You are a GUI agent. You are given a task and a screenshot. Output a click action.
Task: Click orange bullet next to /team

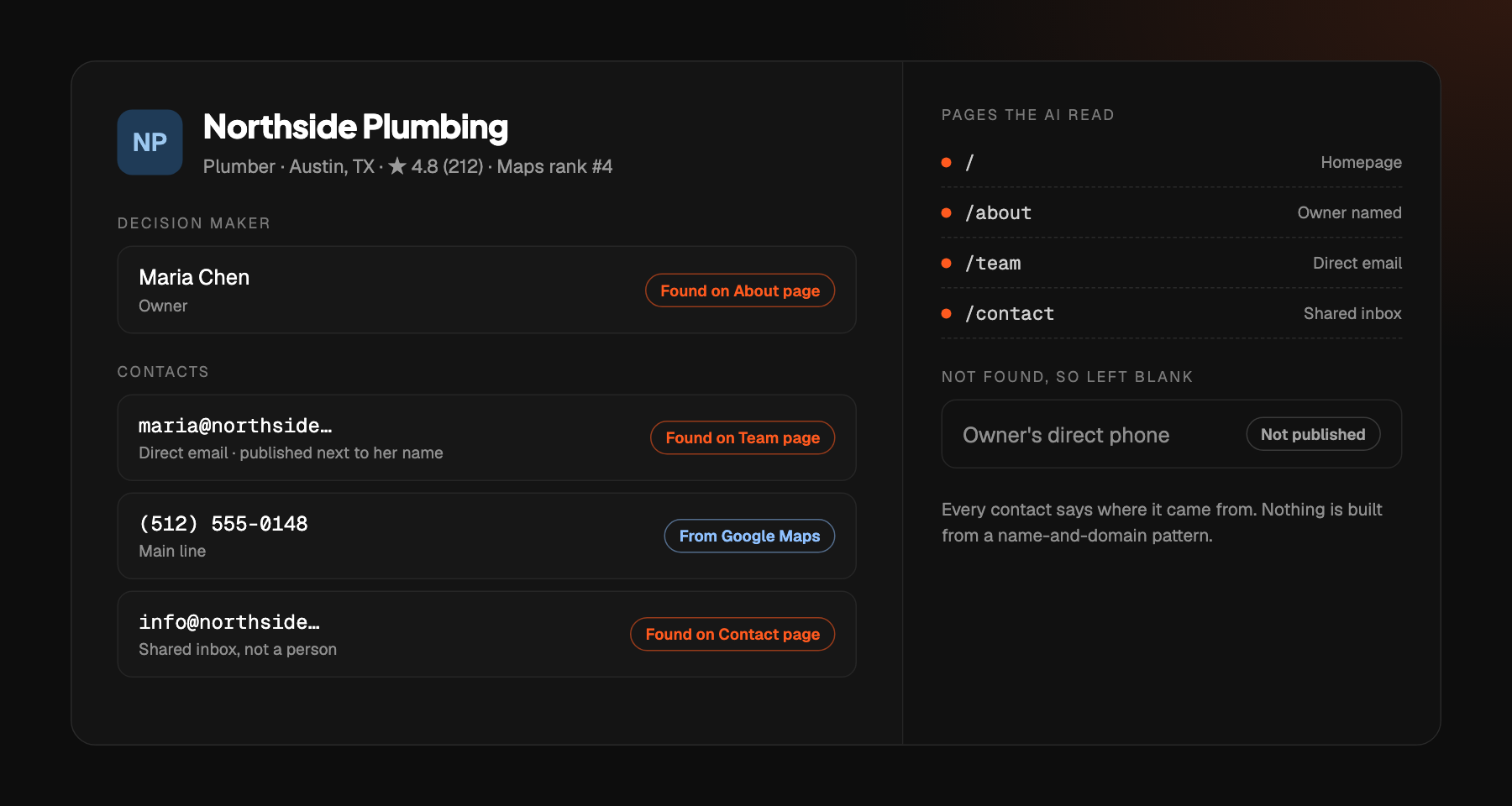[947, 264]
